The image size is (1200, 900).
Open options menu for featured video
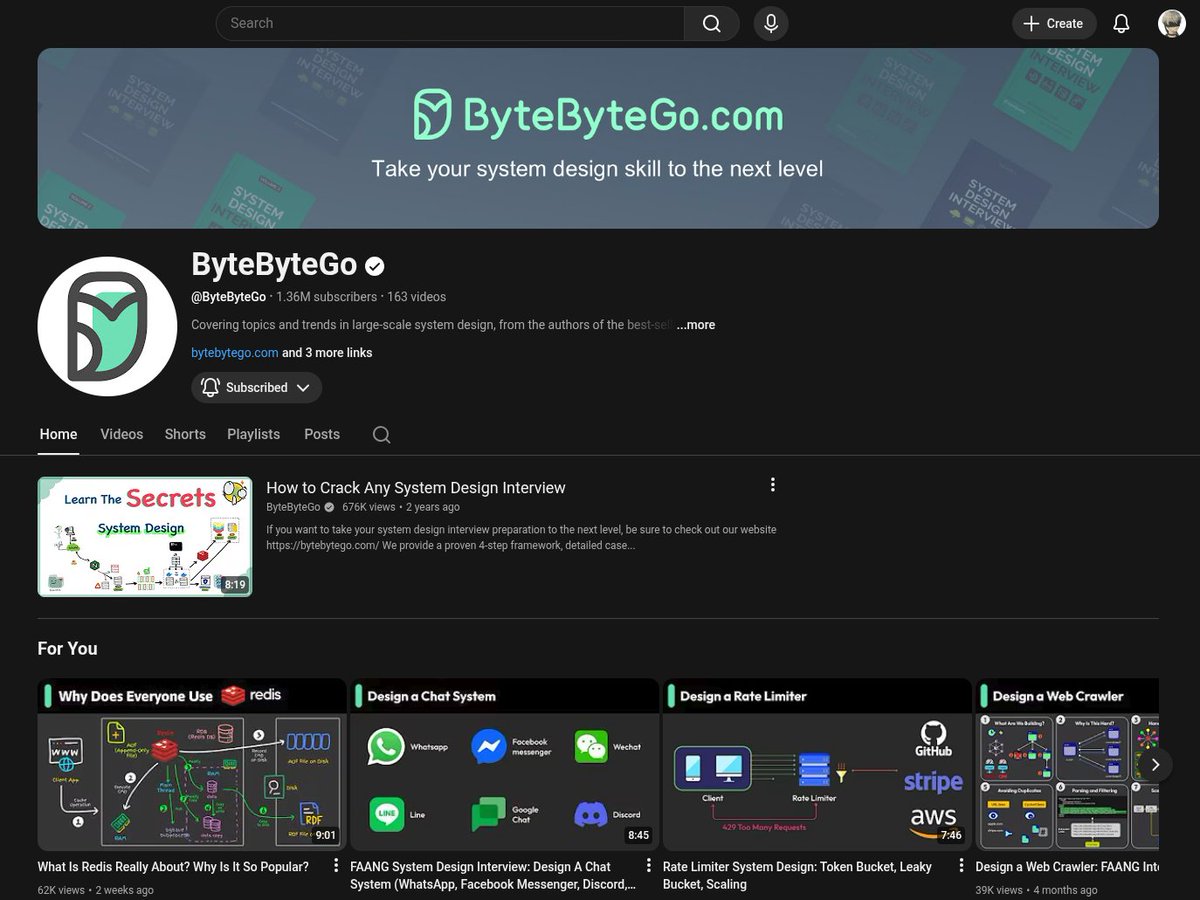[x=772, y=485]
